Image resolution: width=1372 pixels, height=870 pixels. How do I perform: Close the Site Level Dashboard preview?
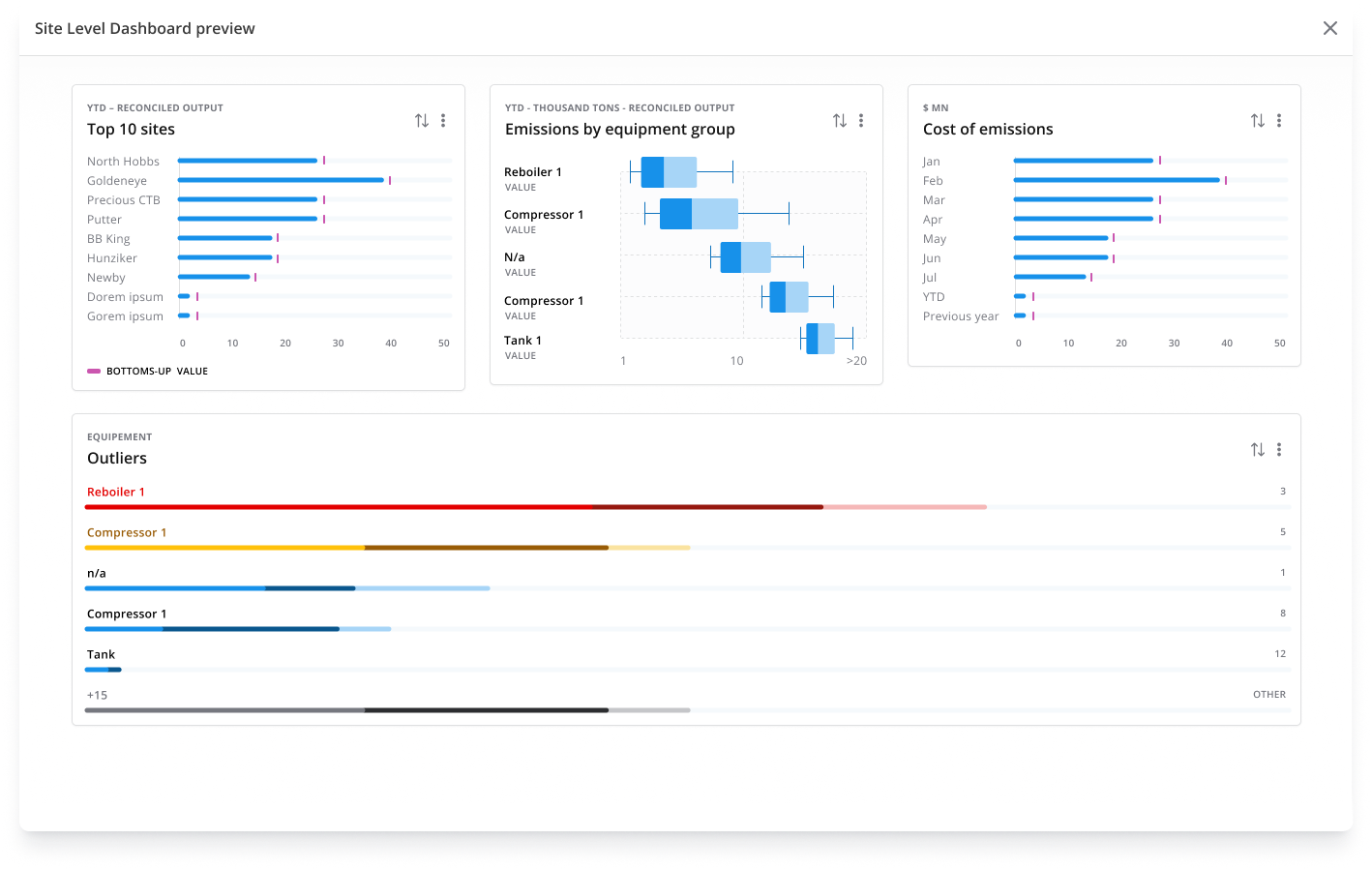click(x=1330, y=28)
